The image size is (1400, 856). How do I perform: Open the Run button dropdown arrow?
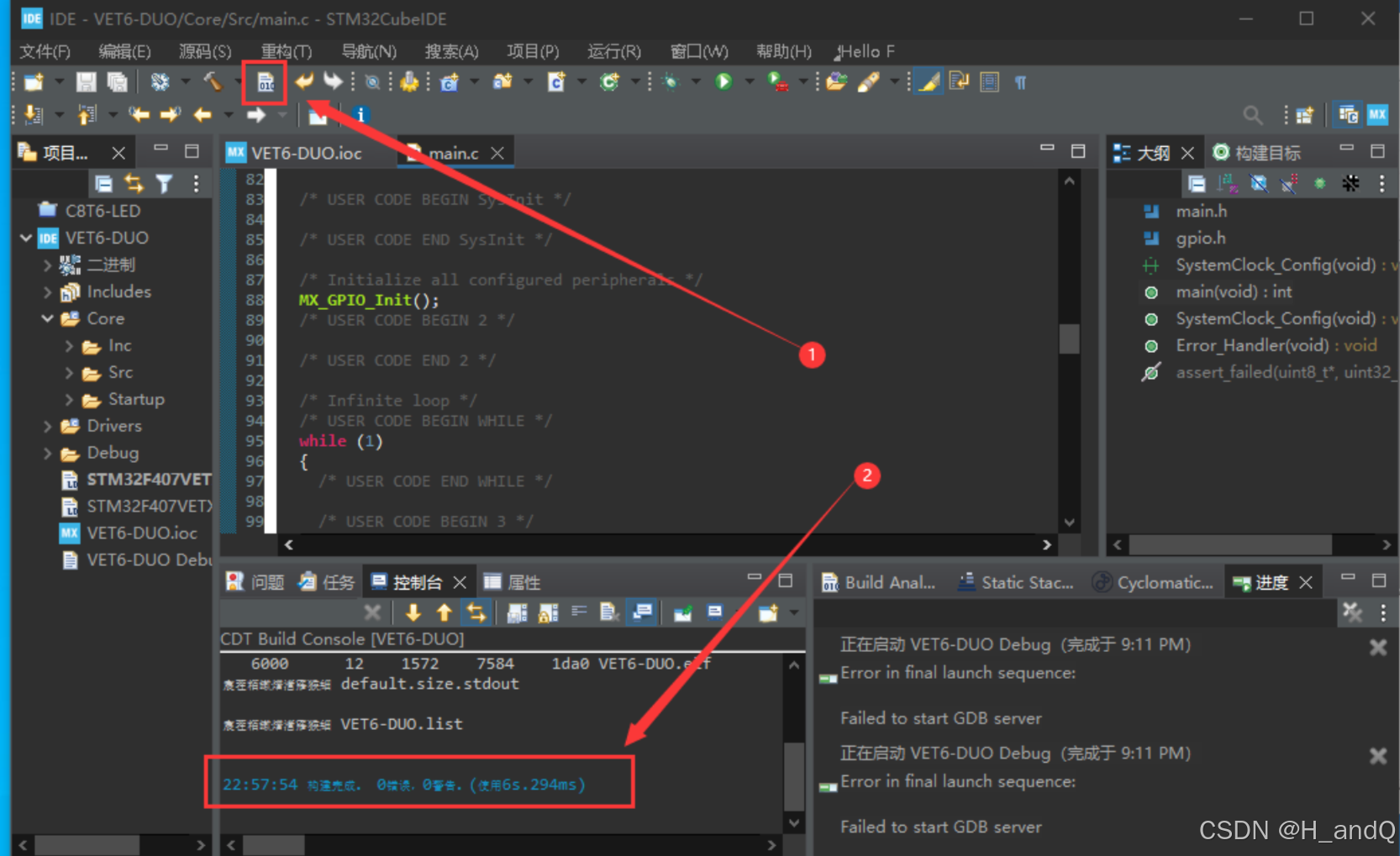[x=749, y=81]
